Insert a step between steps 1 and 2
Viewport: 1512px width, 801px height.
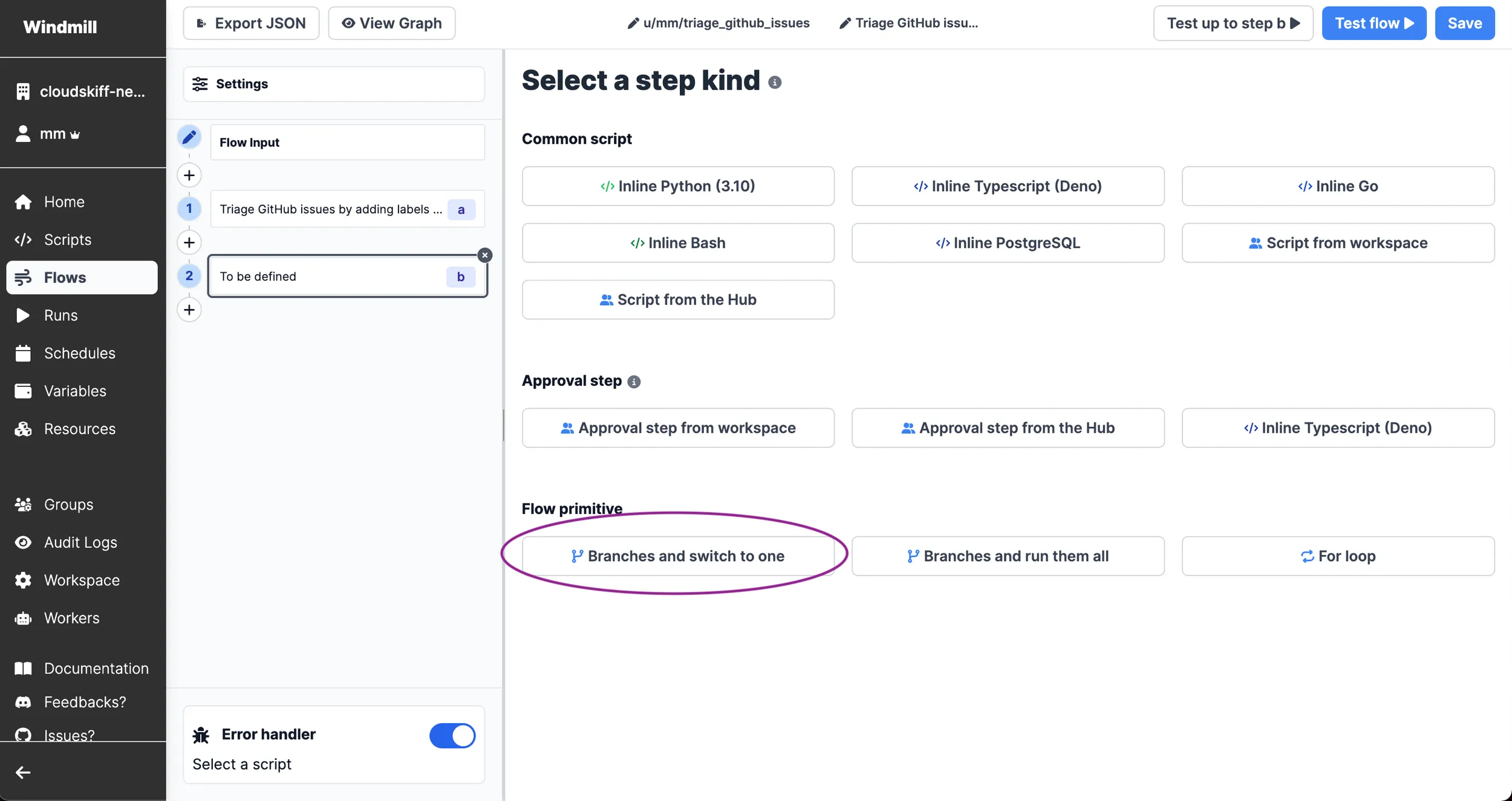189,242
